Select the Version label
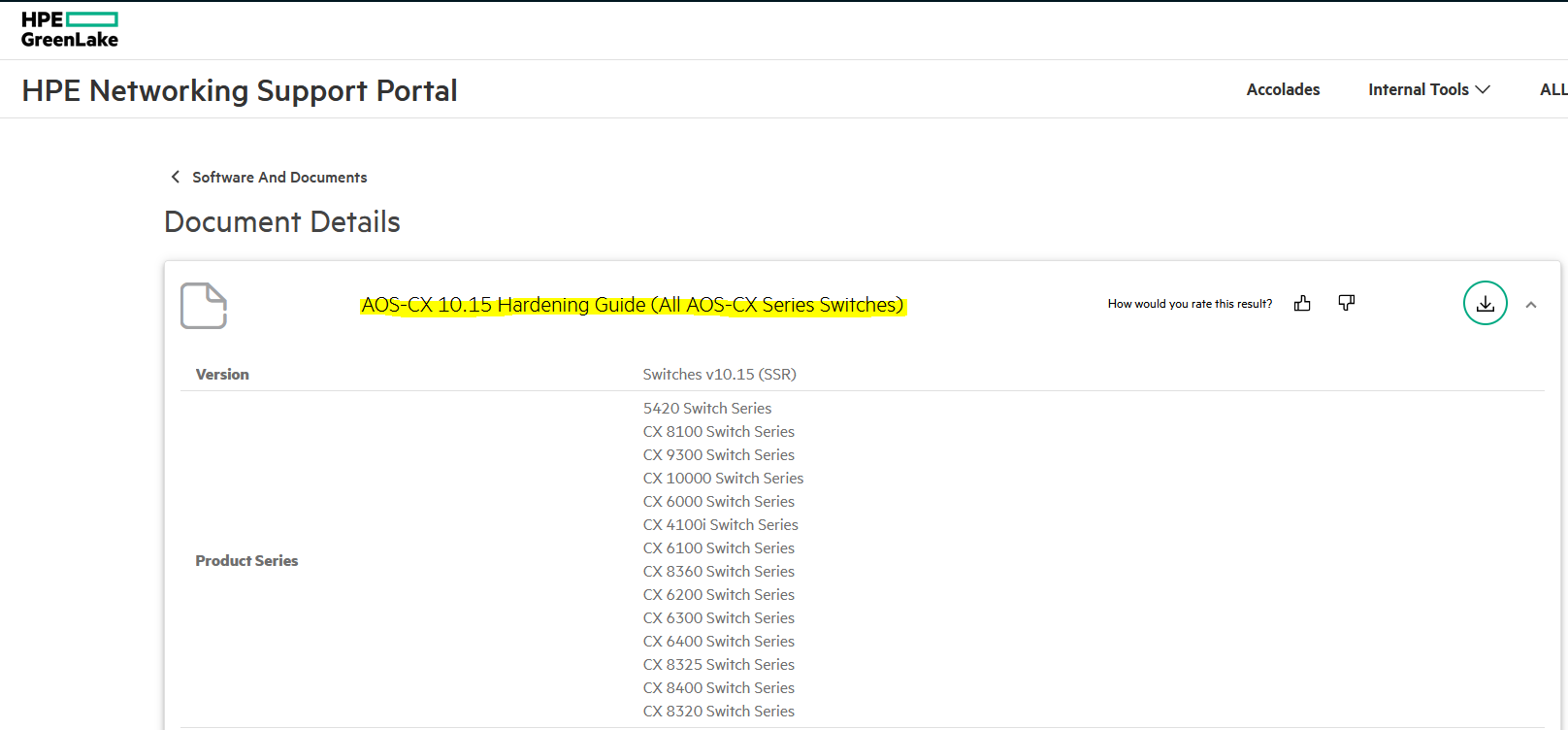The height and width of the screenshot is (730, 1568). [222, 375]
